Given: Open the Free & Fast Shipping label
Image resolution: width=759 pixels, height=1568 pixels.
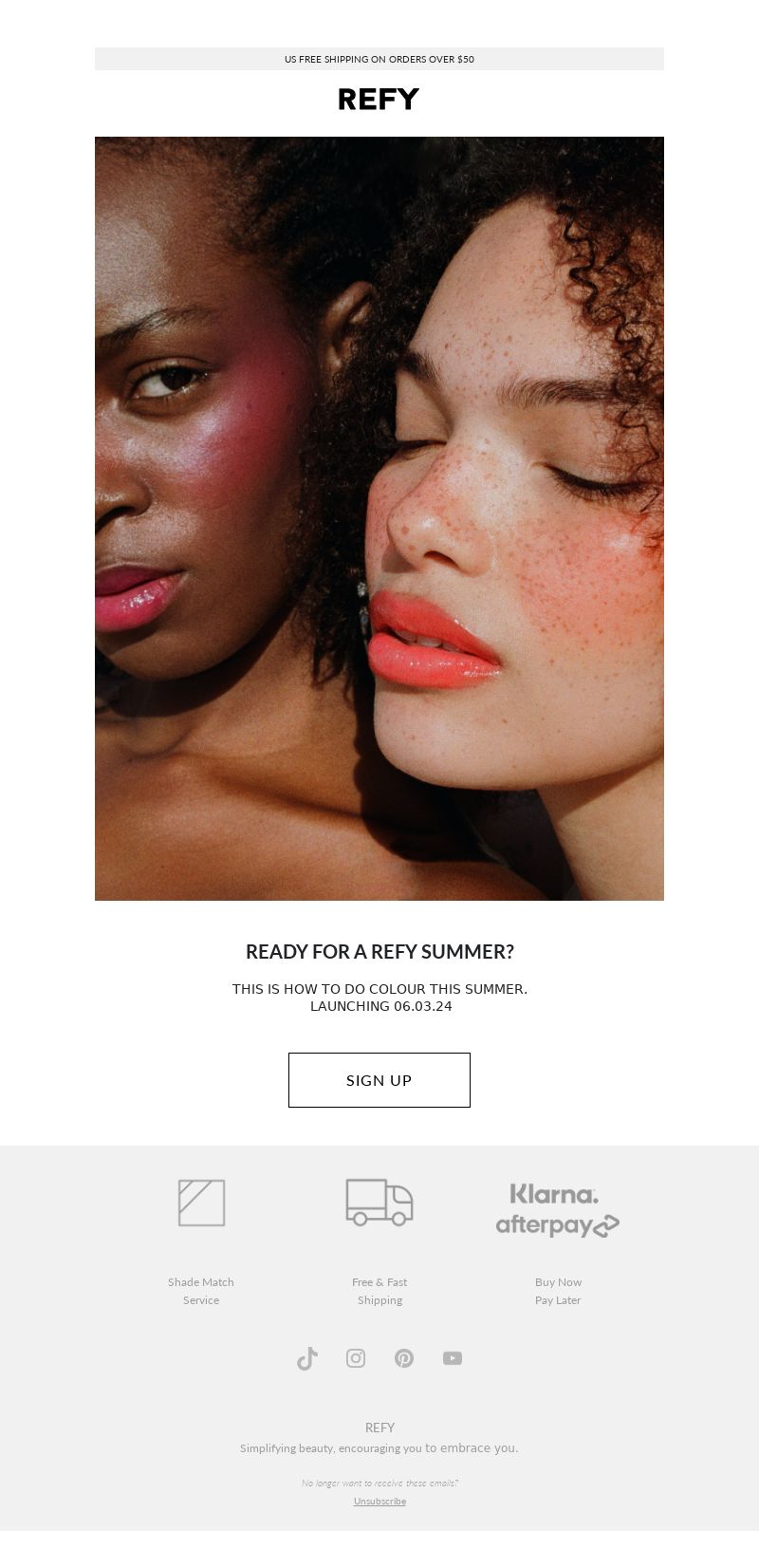Looking at the screenshot, I should (x=379, y=1291).
